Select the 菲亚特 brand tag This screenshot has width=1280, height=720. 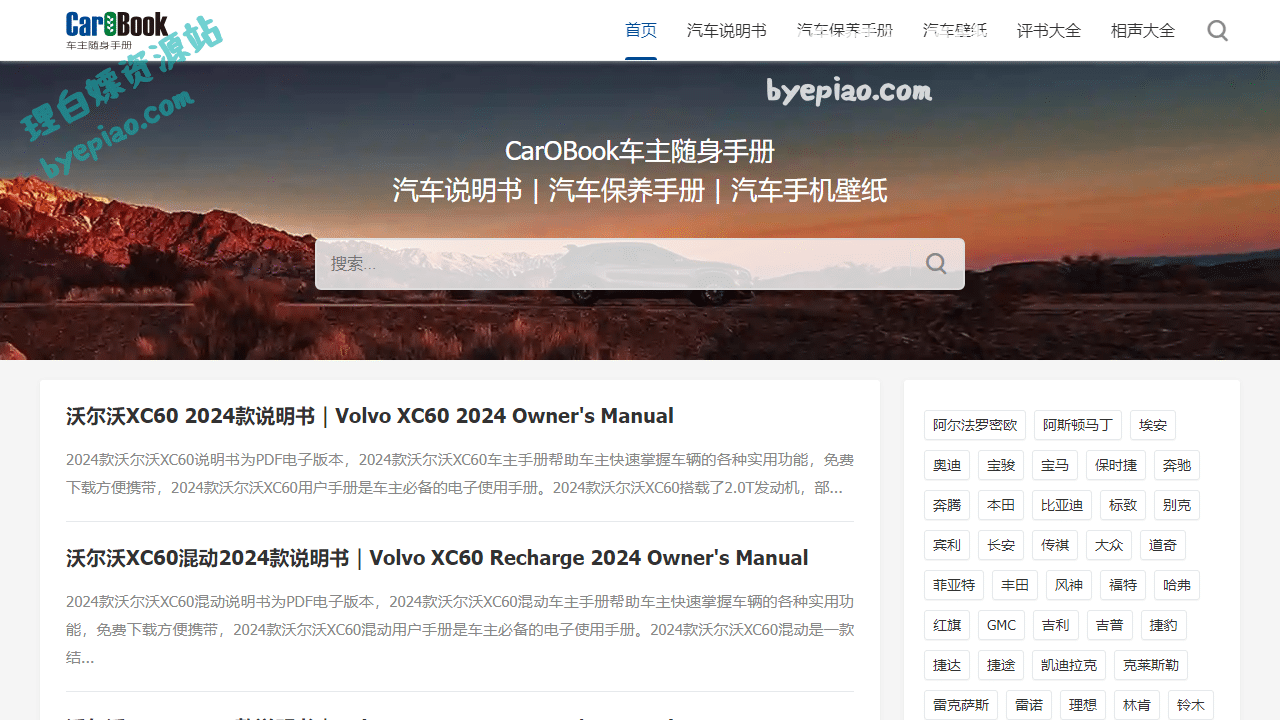coord(954,585)
